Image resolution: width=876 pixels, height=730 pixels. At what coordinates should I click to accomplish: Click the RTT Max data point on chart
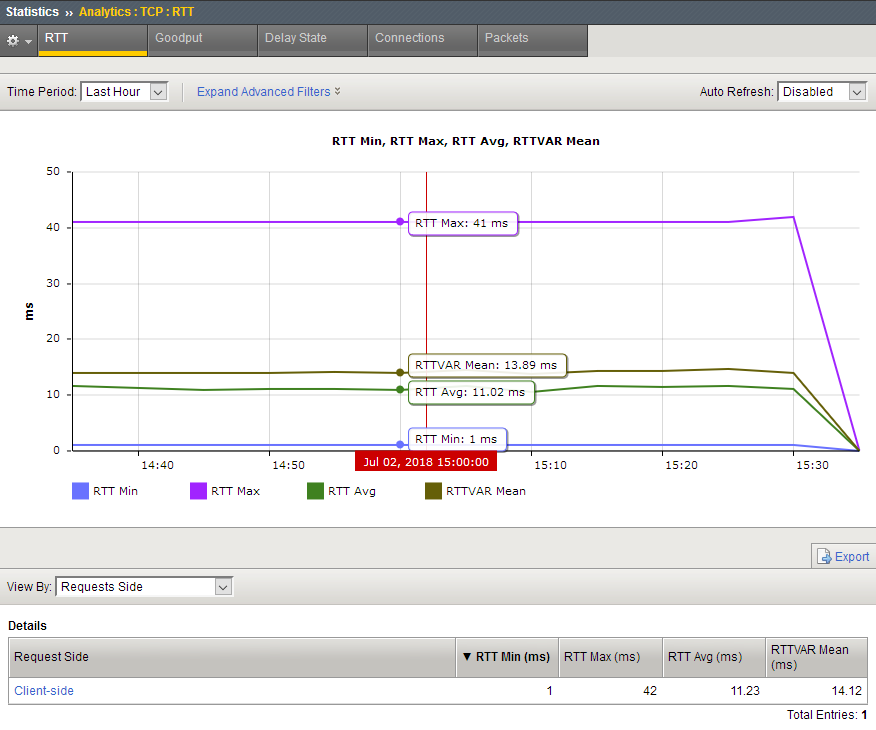(400, 221)
